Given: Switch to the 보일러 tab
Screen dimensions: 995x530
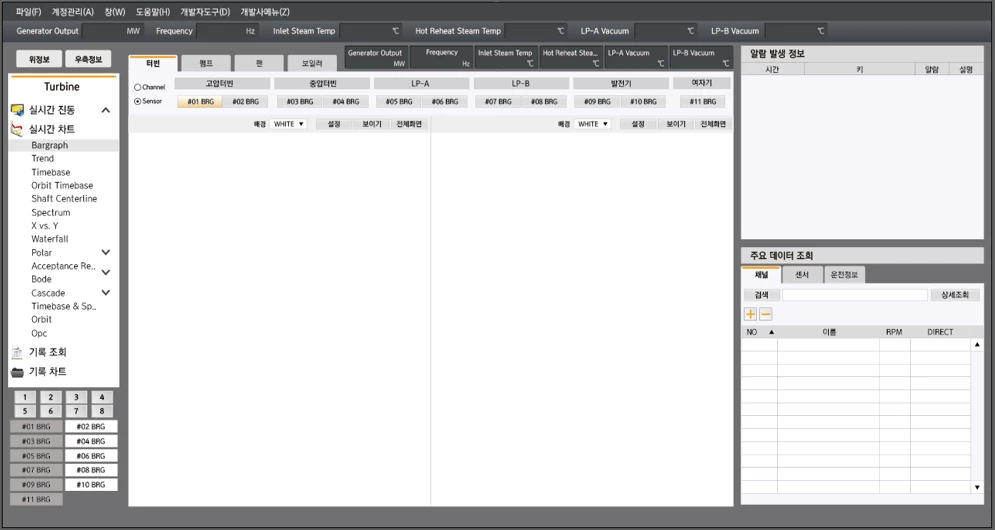Looking at the screenshot, I should (x=312, y=63).
